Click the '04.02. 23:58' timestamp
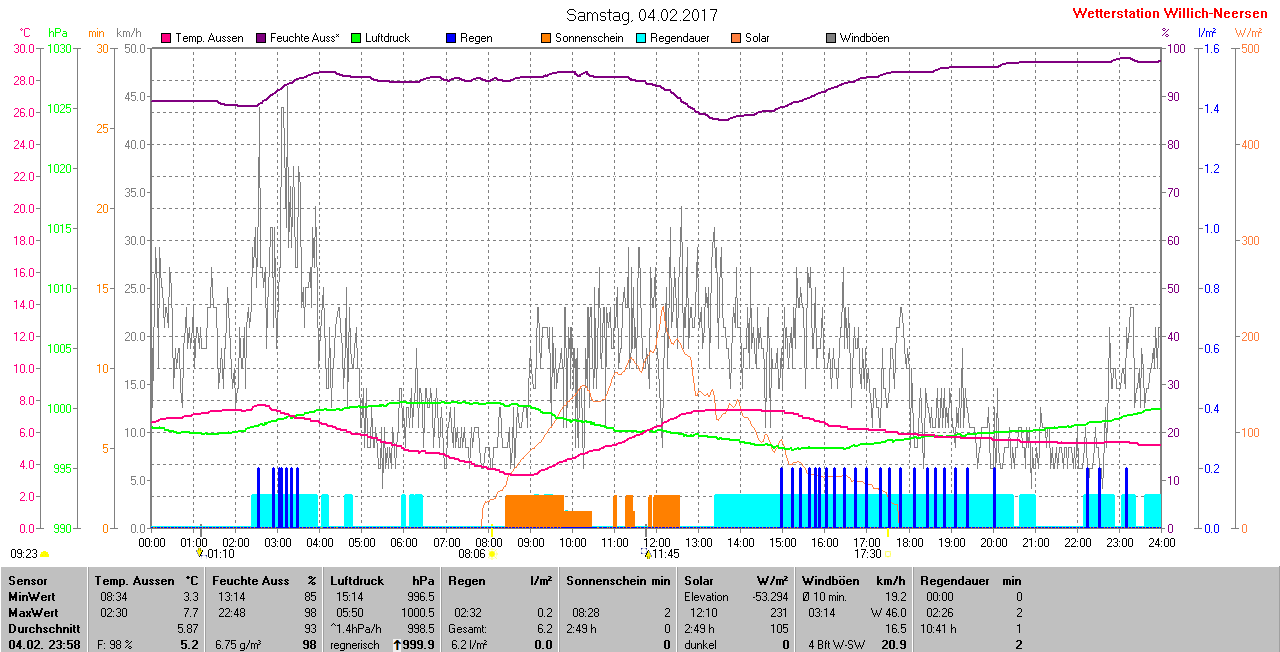The height and width of the screenshot is (652, 1280). [44, 644]
